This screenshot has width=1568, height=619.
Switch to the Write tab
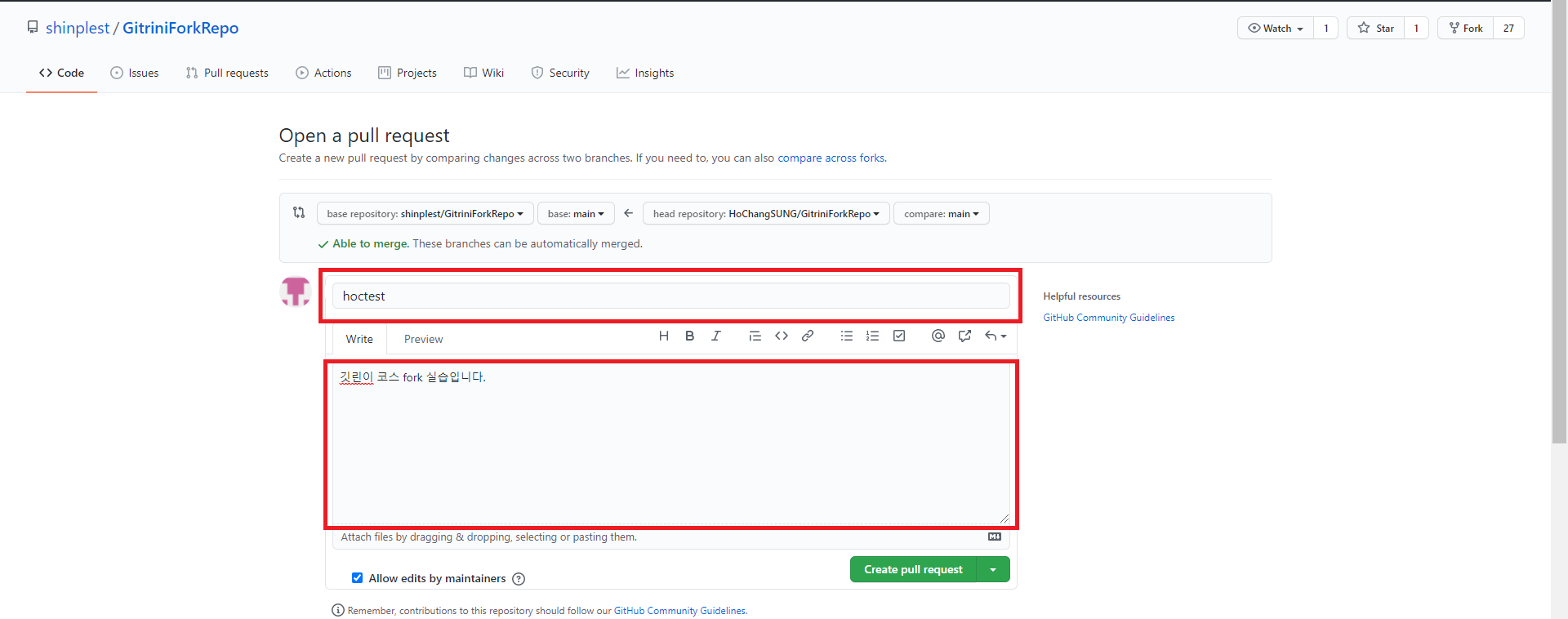[x=359, y=339]
